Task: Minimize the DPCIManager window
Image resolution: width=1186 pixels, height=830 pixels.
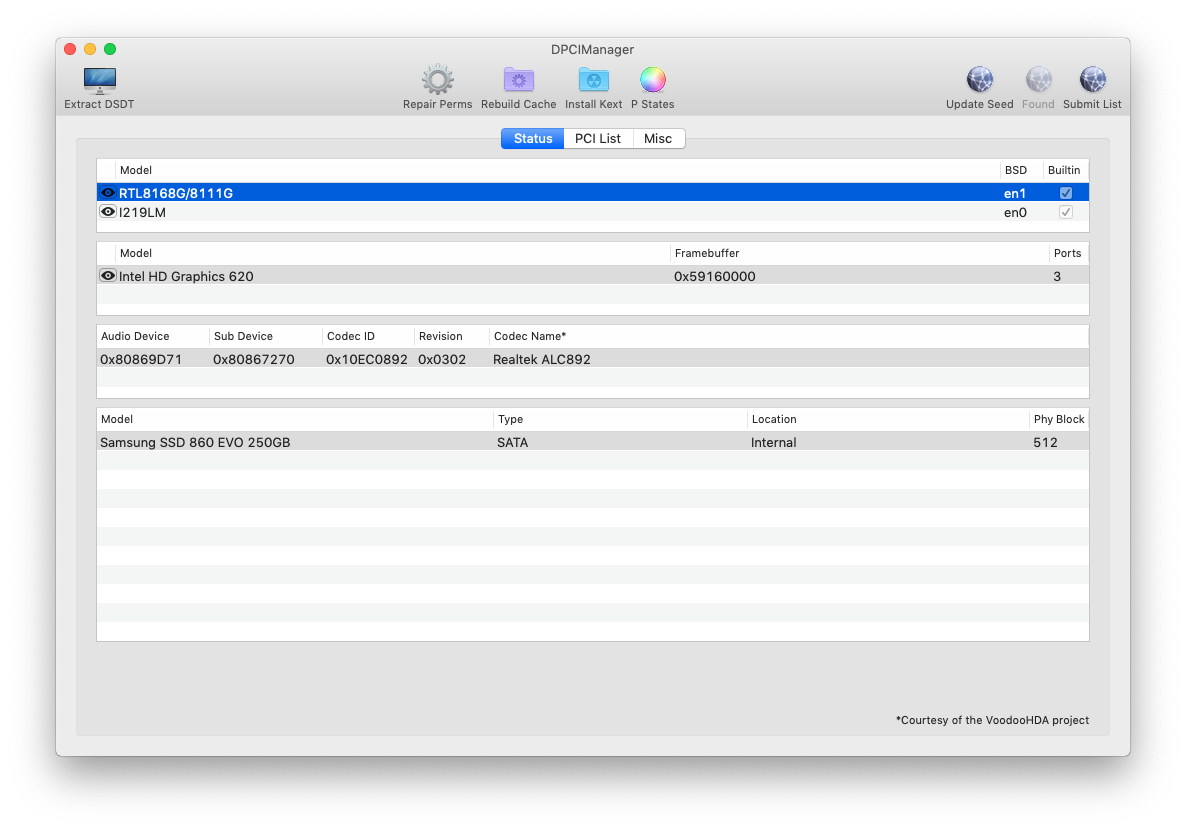Action: point(90,49)
